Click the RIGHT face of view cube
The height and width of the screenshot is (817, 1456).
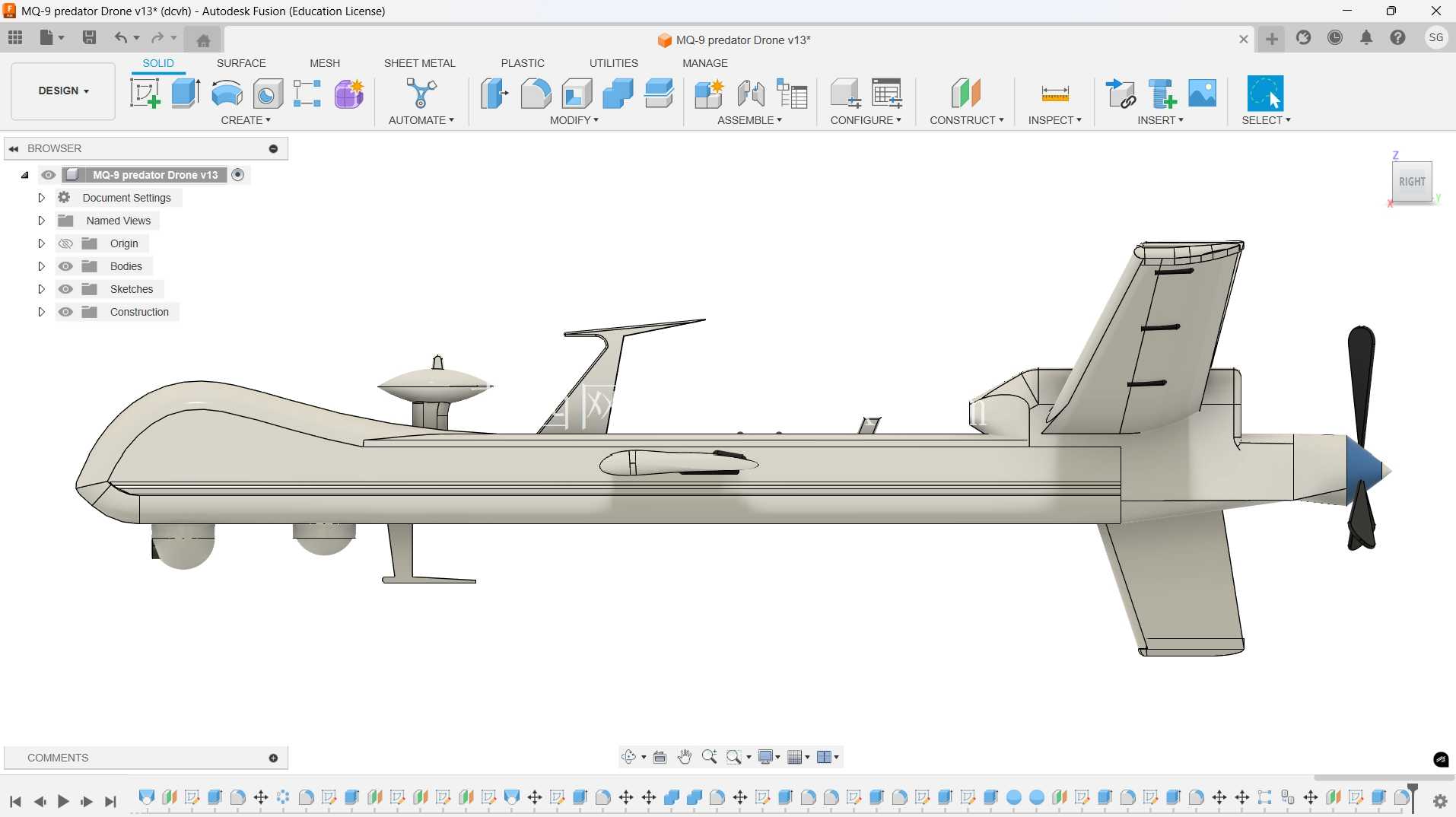point(1412,182)
